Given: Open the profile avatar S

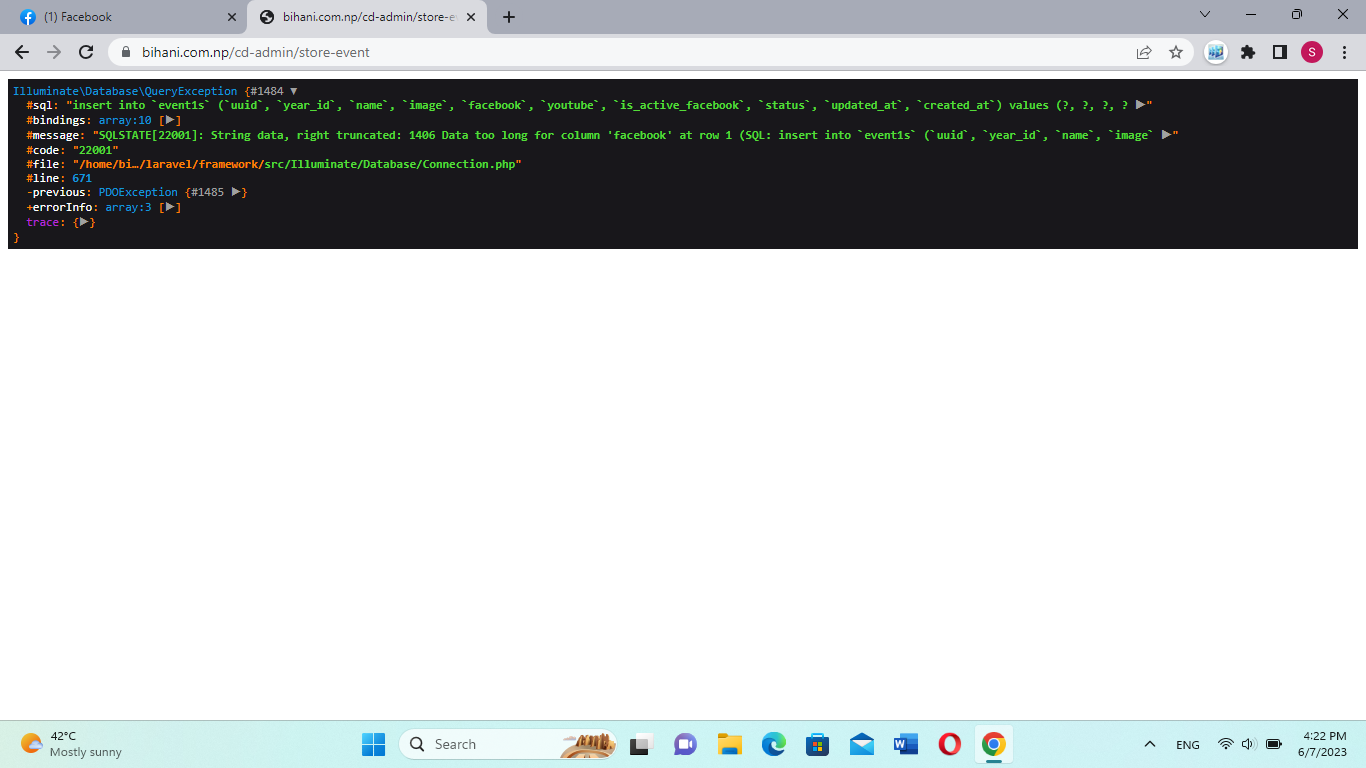Looking at the screenshot, I should (1311, 52).
